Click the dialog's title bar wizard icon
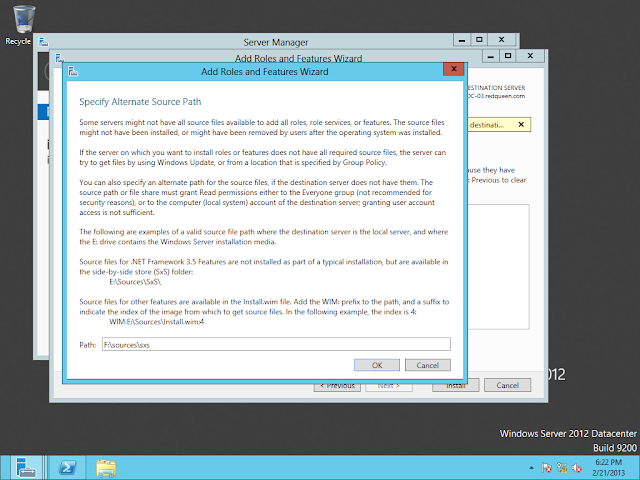 pos(73,71)
